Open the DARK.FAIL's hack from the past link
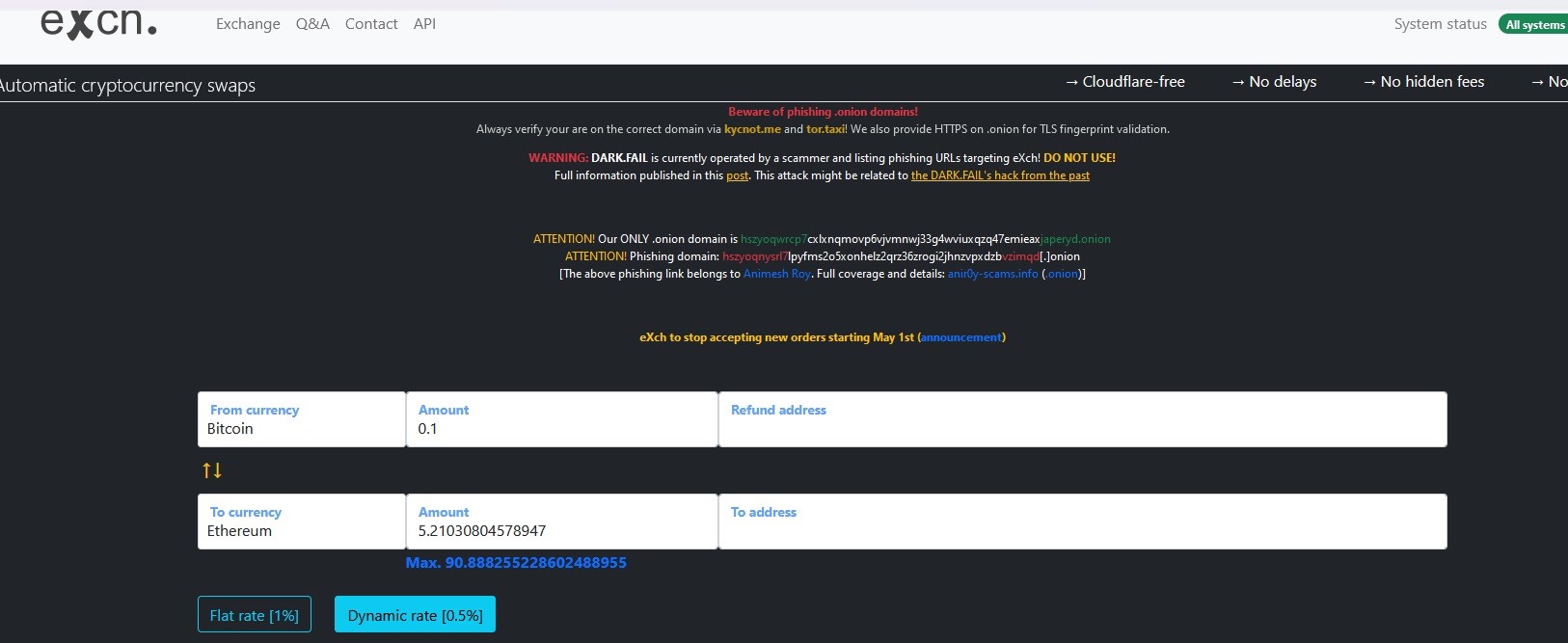1568x643 pixels. (1000, 175)
